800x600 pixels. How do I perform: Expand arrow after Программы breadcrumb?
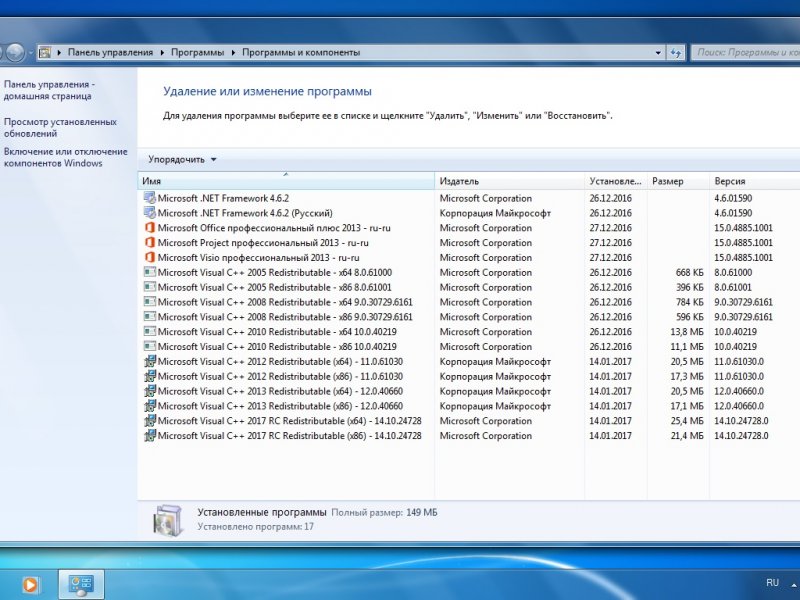(233, 52)
